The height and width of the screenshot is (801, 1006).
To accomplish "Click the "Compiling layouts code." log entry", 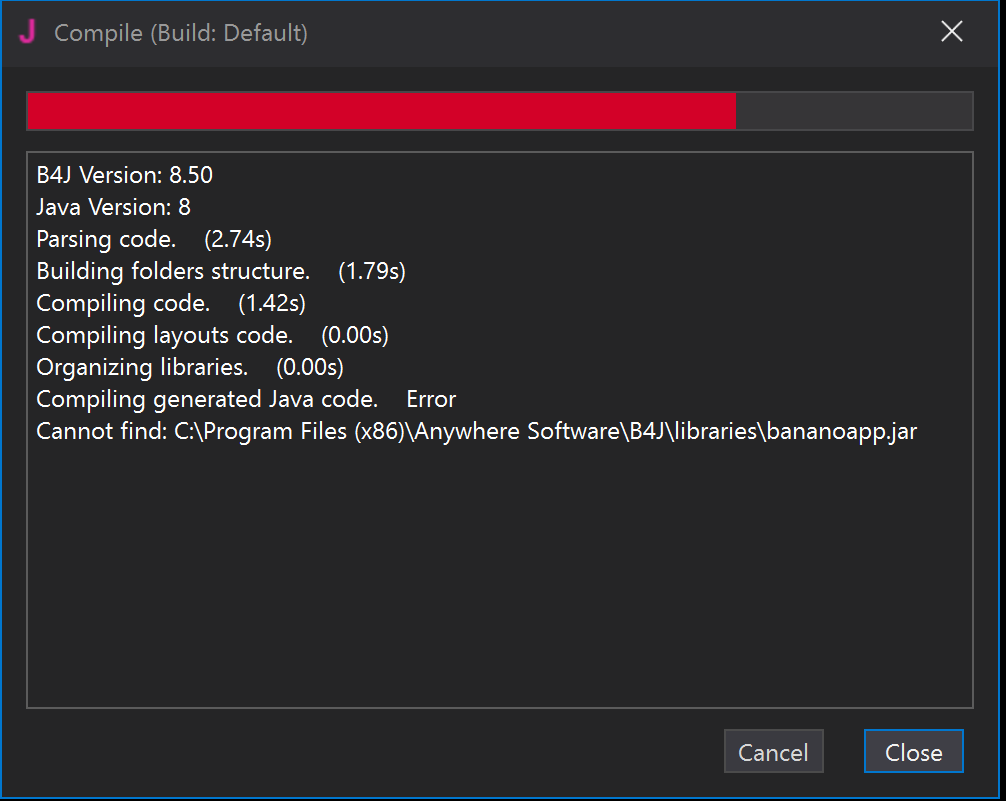I will [x=164, y=335].
